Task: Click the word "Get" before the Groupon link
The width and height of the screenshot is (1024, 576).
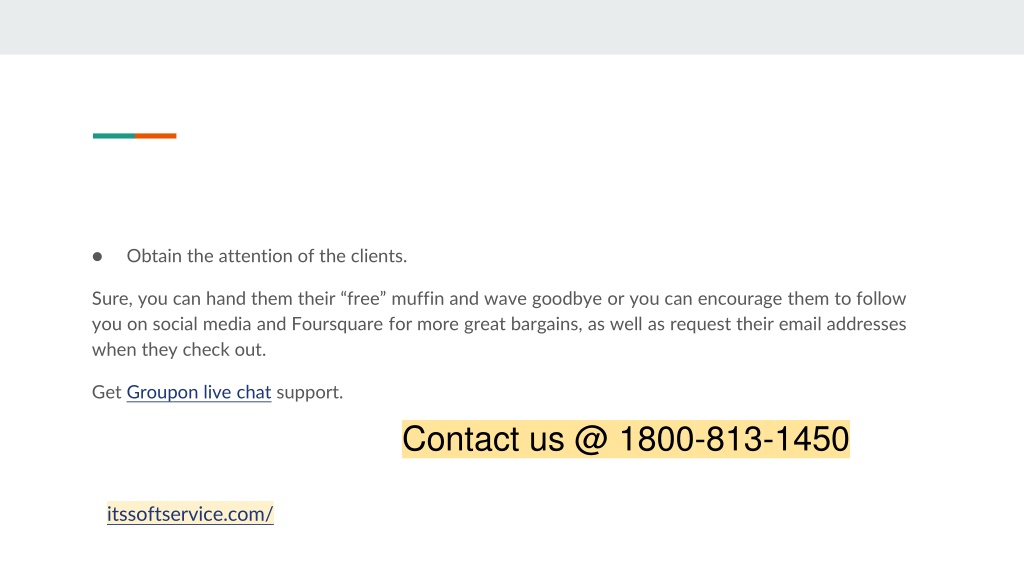Action: tap(106, 392)
